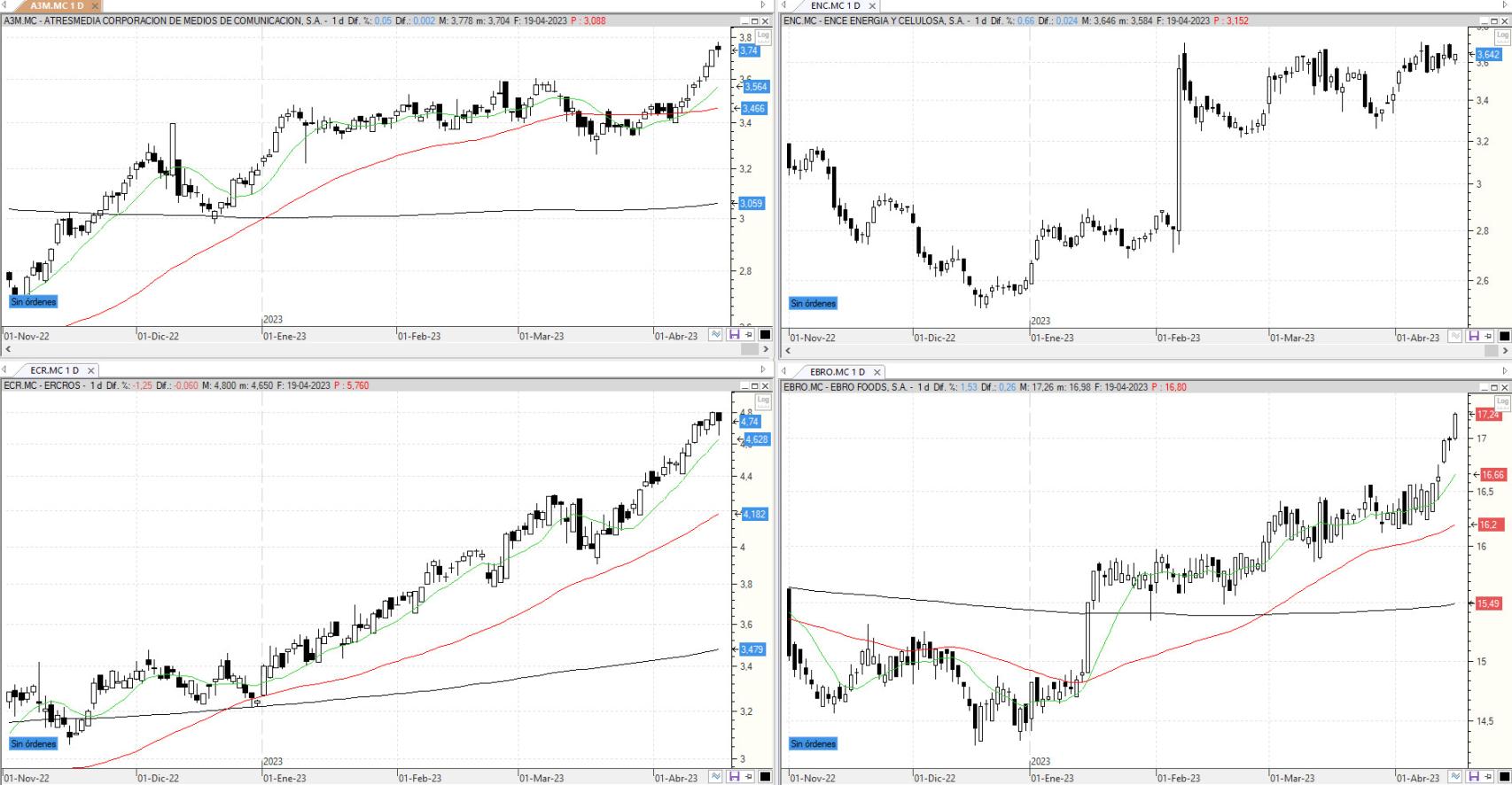Click ENC.MC scrollbar left arrow
Image resolution: width=1512 pixels, height=785 pixels.
click(787, 352)
